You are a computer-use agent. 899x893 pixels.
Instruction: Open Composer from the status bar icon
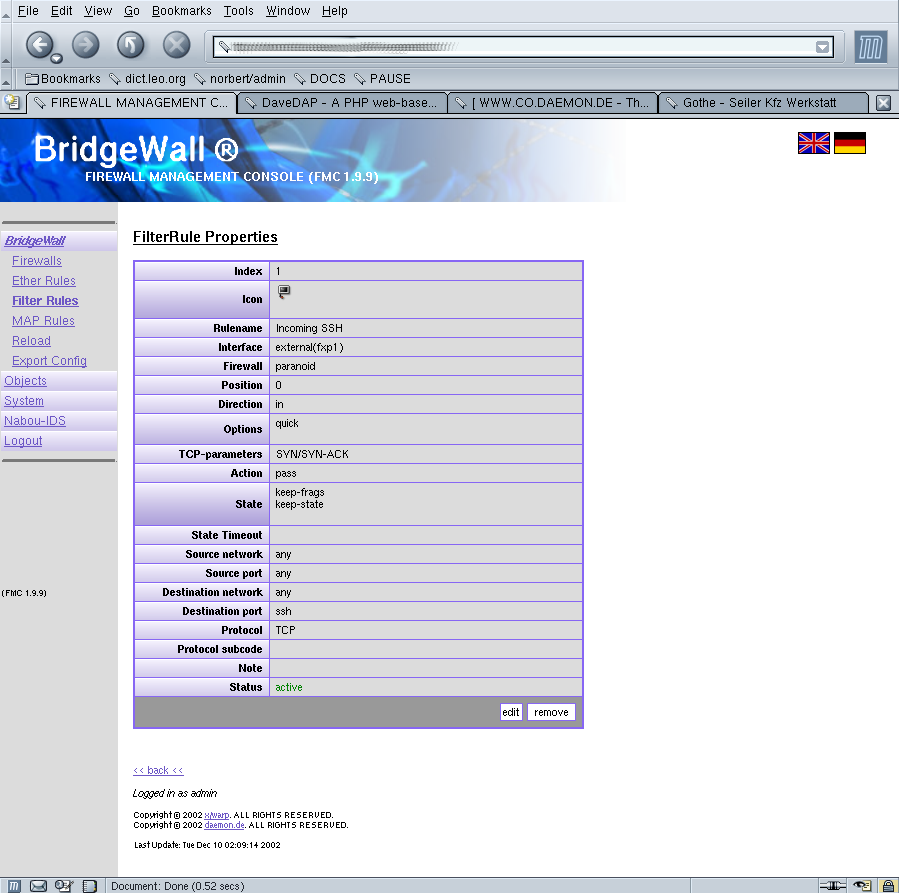(x=64, y=886)
